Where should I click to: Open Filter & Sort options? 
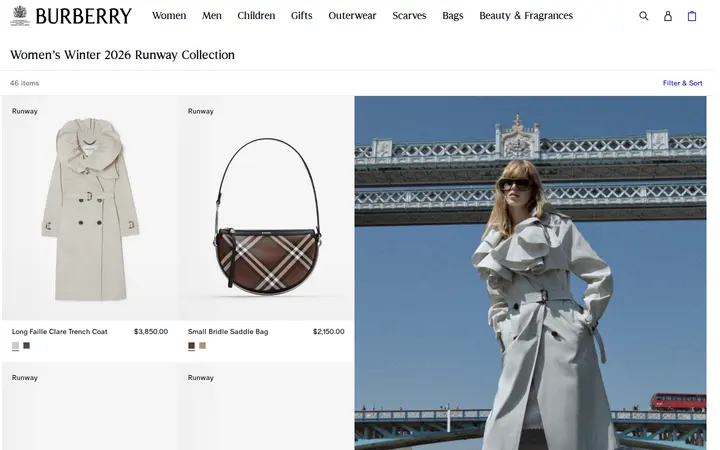pyautogui.click(x=682, y=83)
